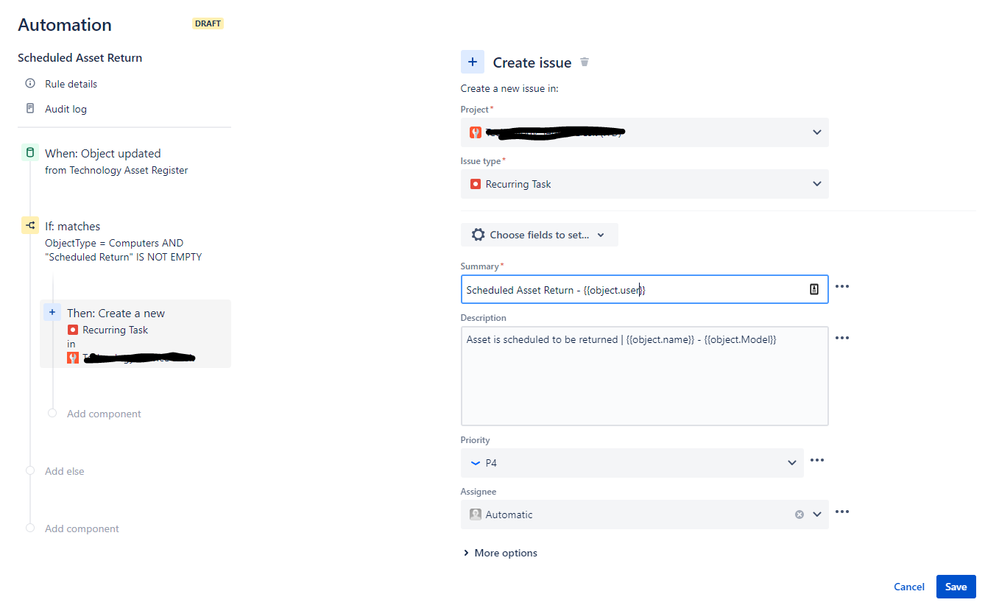Click Add else branch
Image resolution: width=999 pixels, height=616 pixels.
[x=64, y=471]
